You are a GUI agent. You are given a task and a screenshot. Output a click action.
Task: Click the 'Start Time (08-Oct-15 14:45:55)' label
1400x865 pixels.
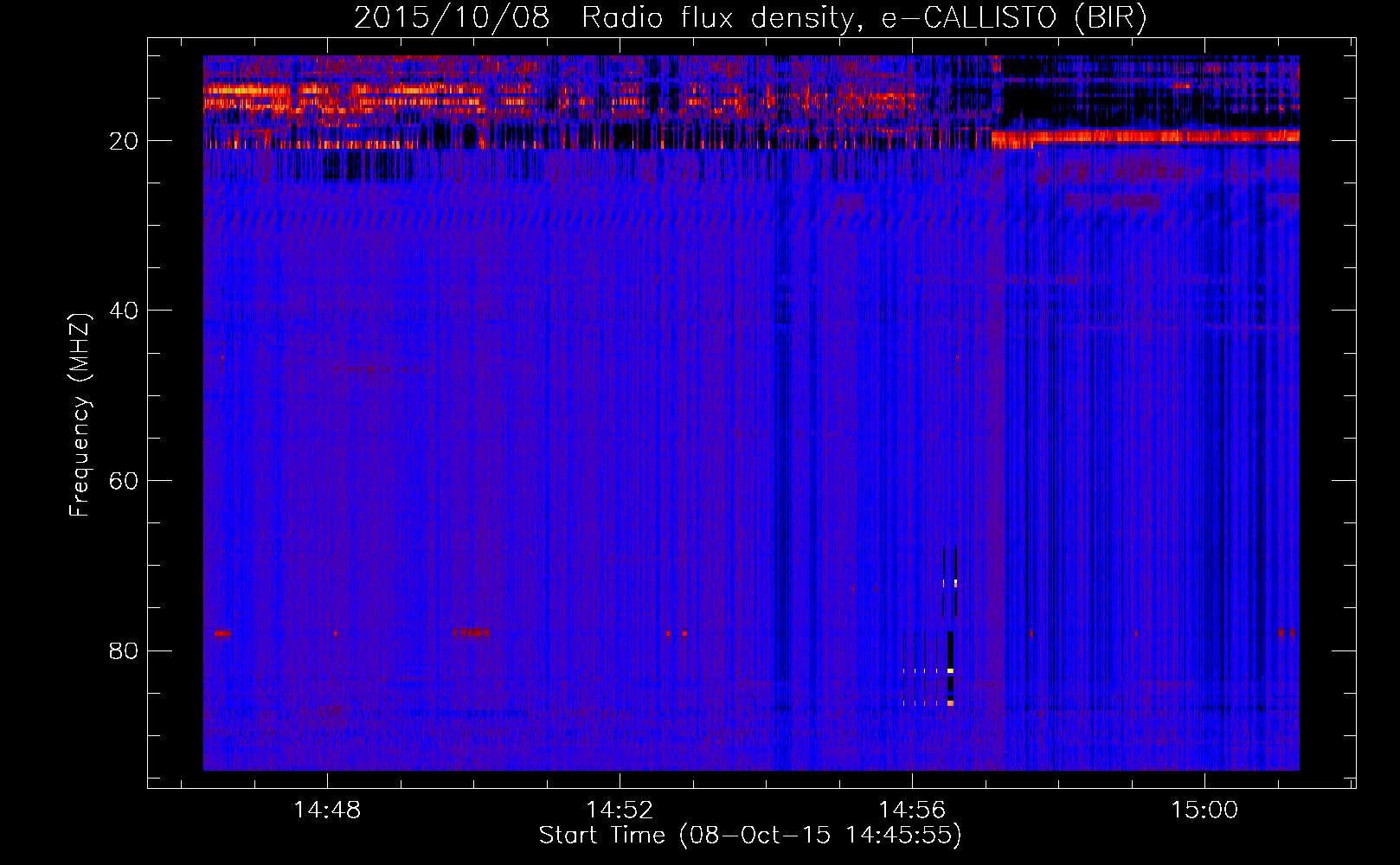pos(750,836)
